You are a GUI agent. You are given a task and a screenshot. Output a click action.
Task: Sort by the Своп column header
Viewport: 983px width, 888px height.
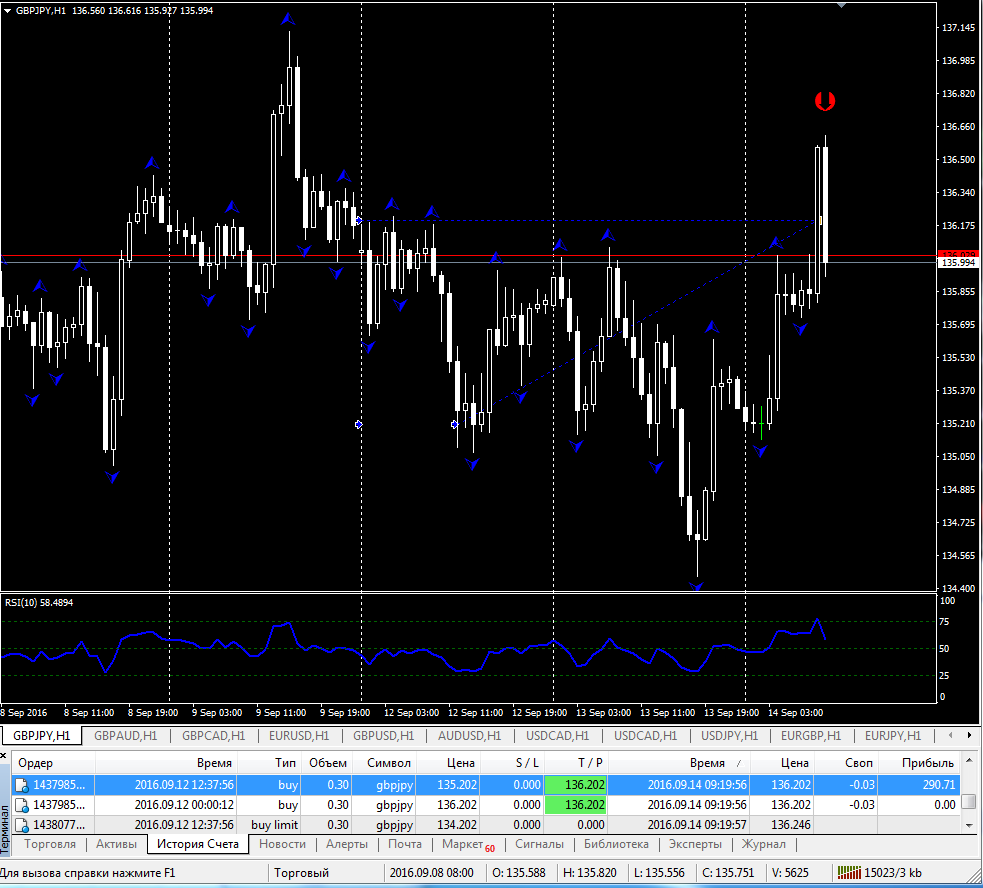click(x=845, y=763)
